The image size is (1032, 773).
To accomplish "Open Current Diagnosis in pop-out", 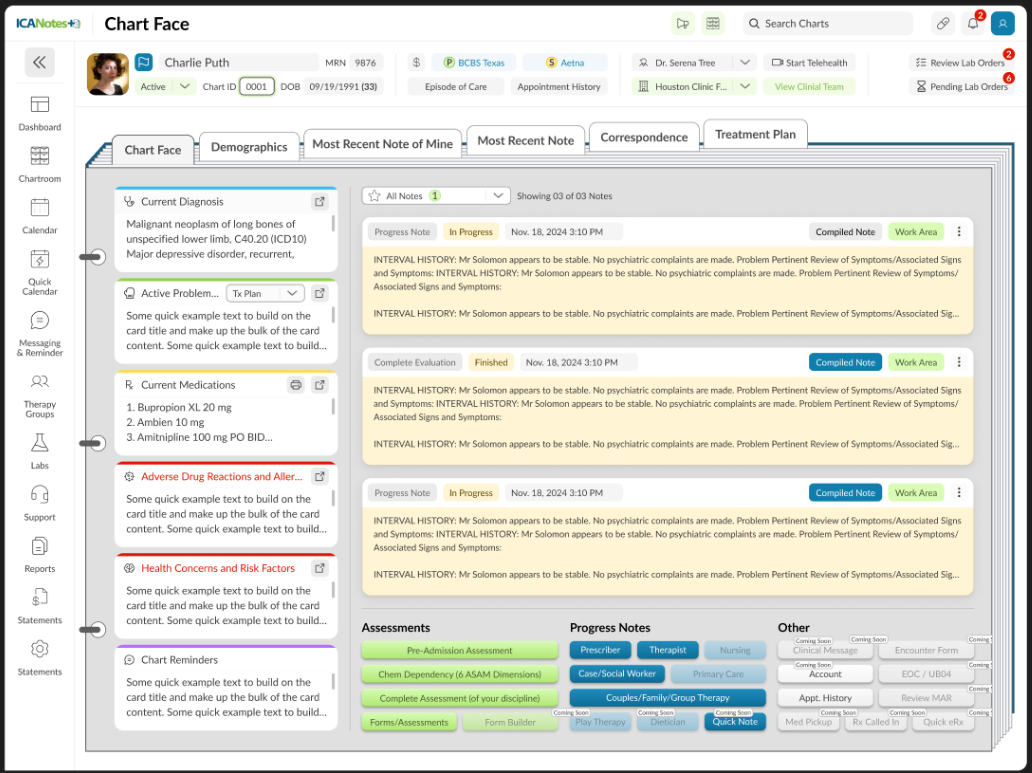I will (320, 201).
